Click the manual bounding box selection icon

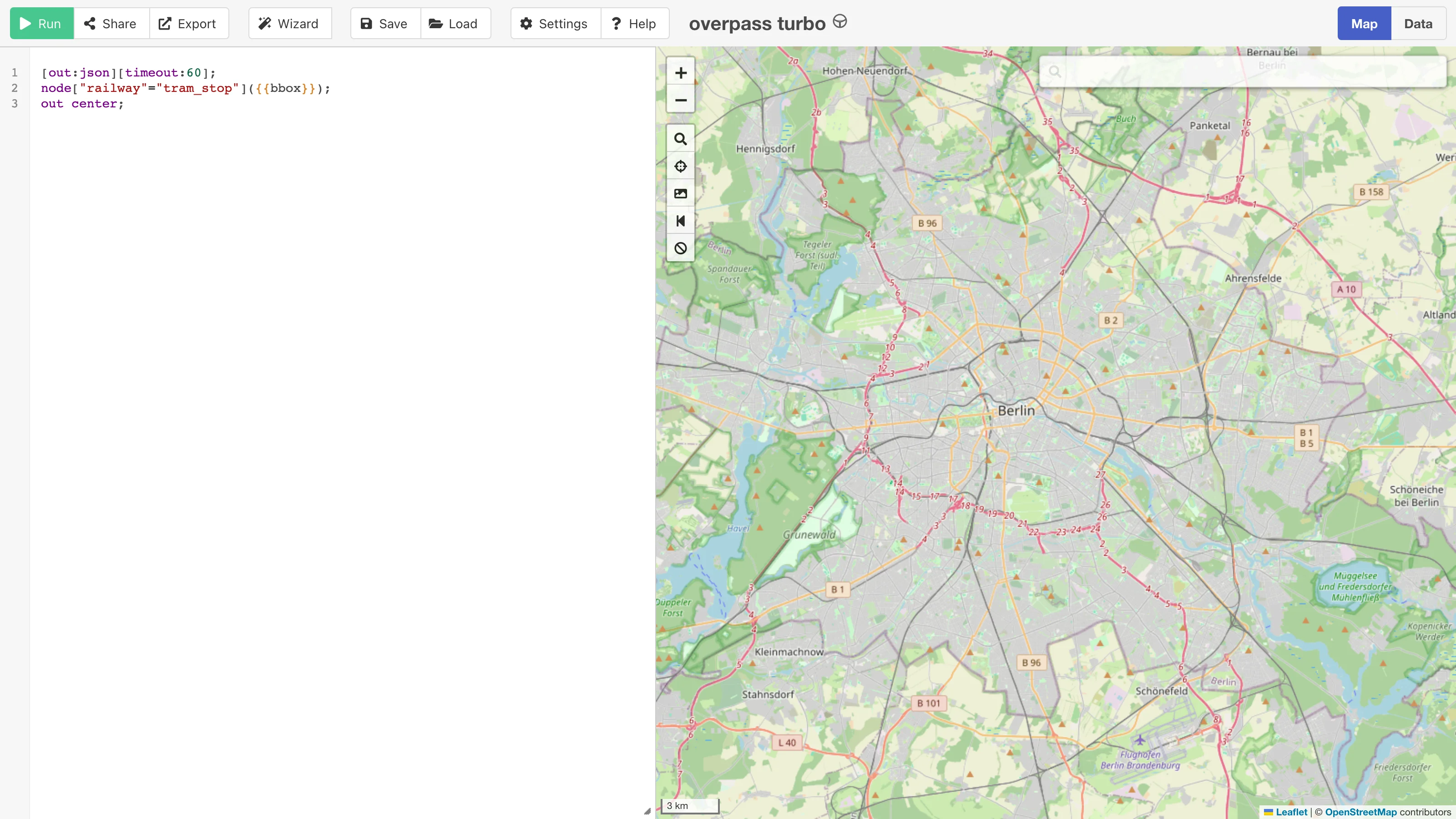(681, 193)
